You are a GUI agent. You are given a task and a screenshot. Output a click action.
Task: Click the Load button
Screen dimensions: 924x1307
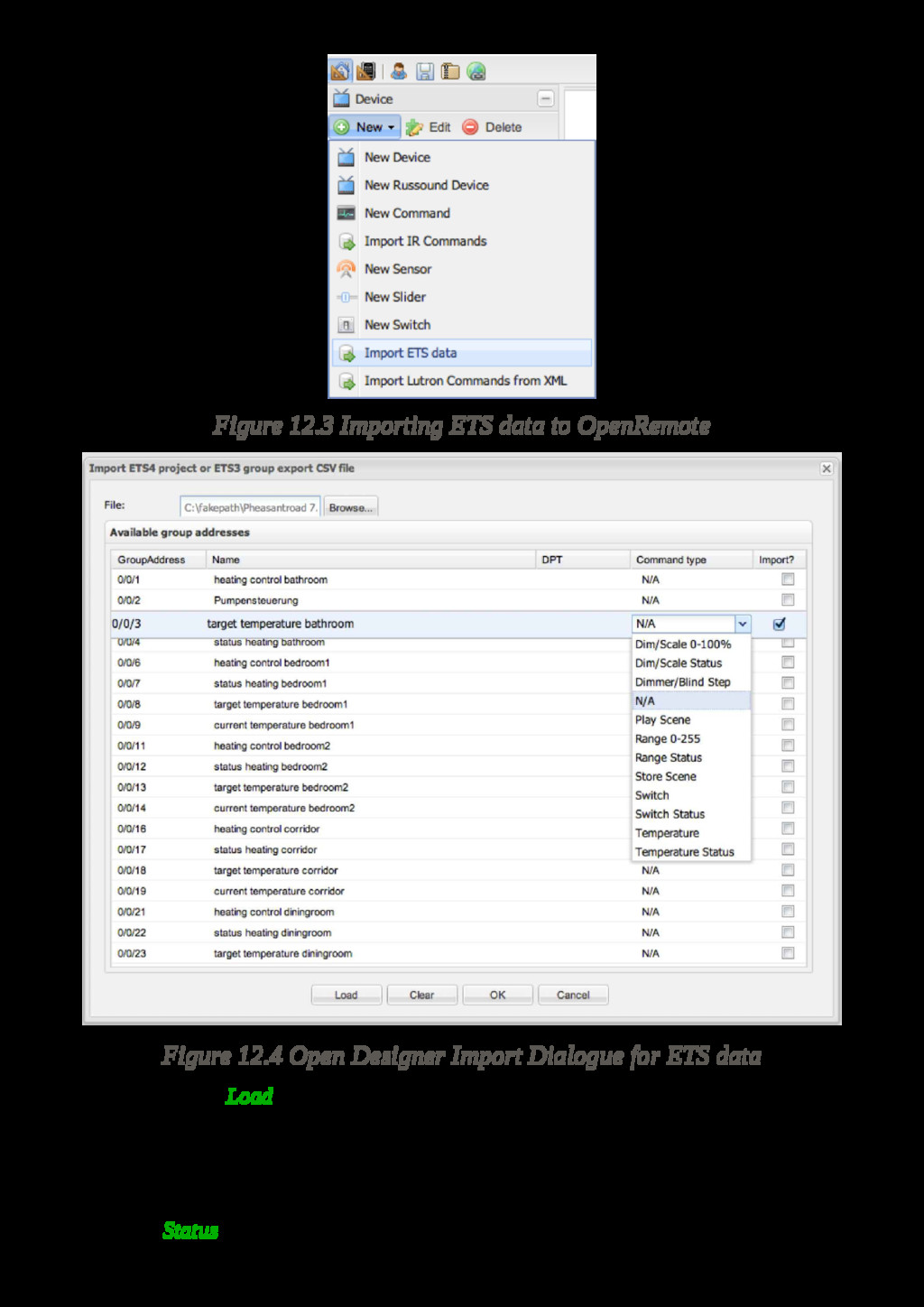(x=346, y=995)
